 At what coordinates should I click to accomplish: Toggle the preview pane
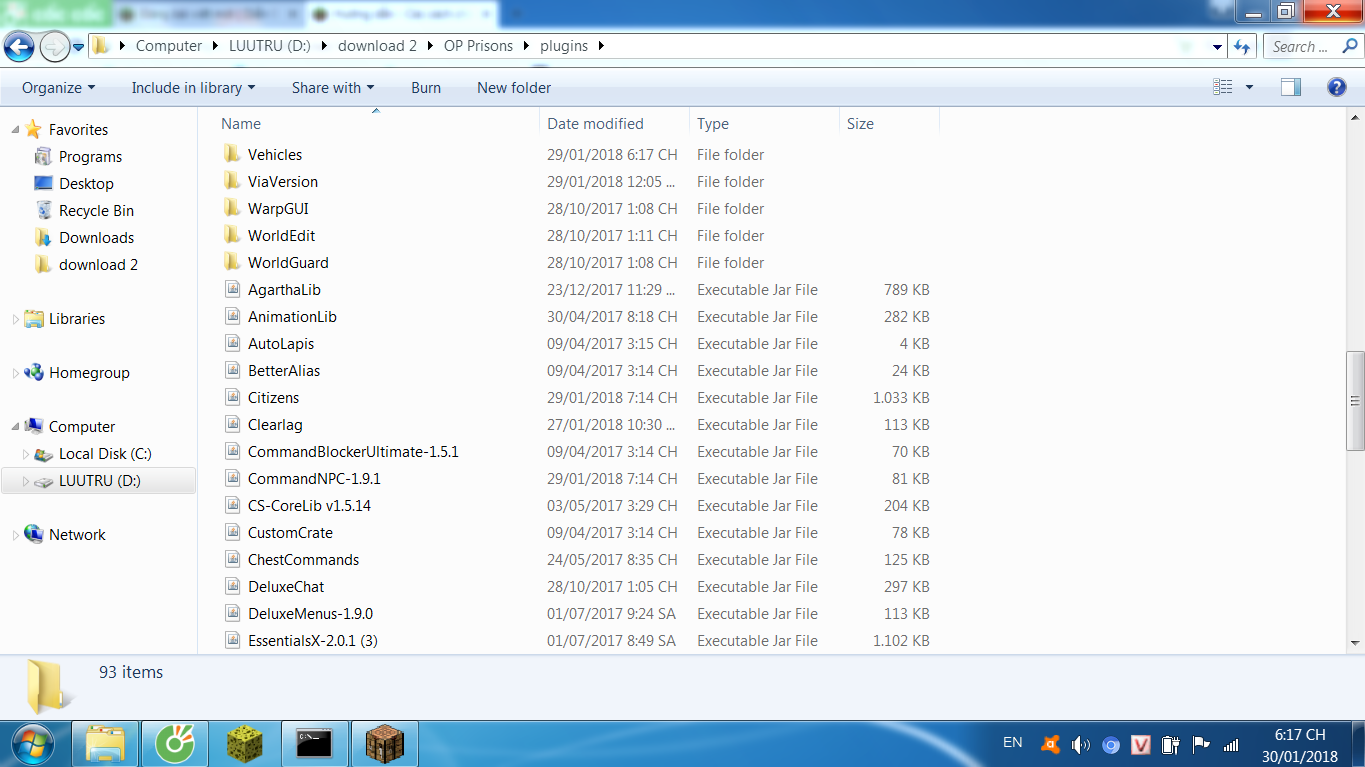point(1291,87)
